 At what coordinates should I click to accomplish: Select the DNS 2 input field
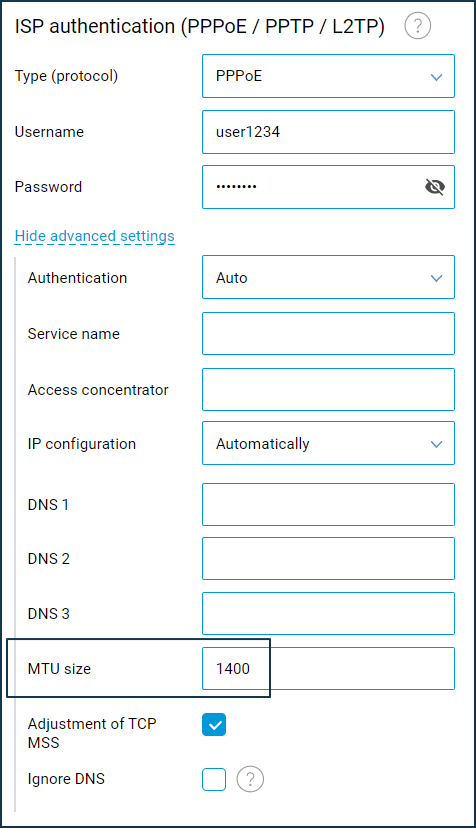coord(328,559)
